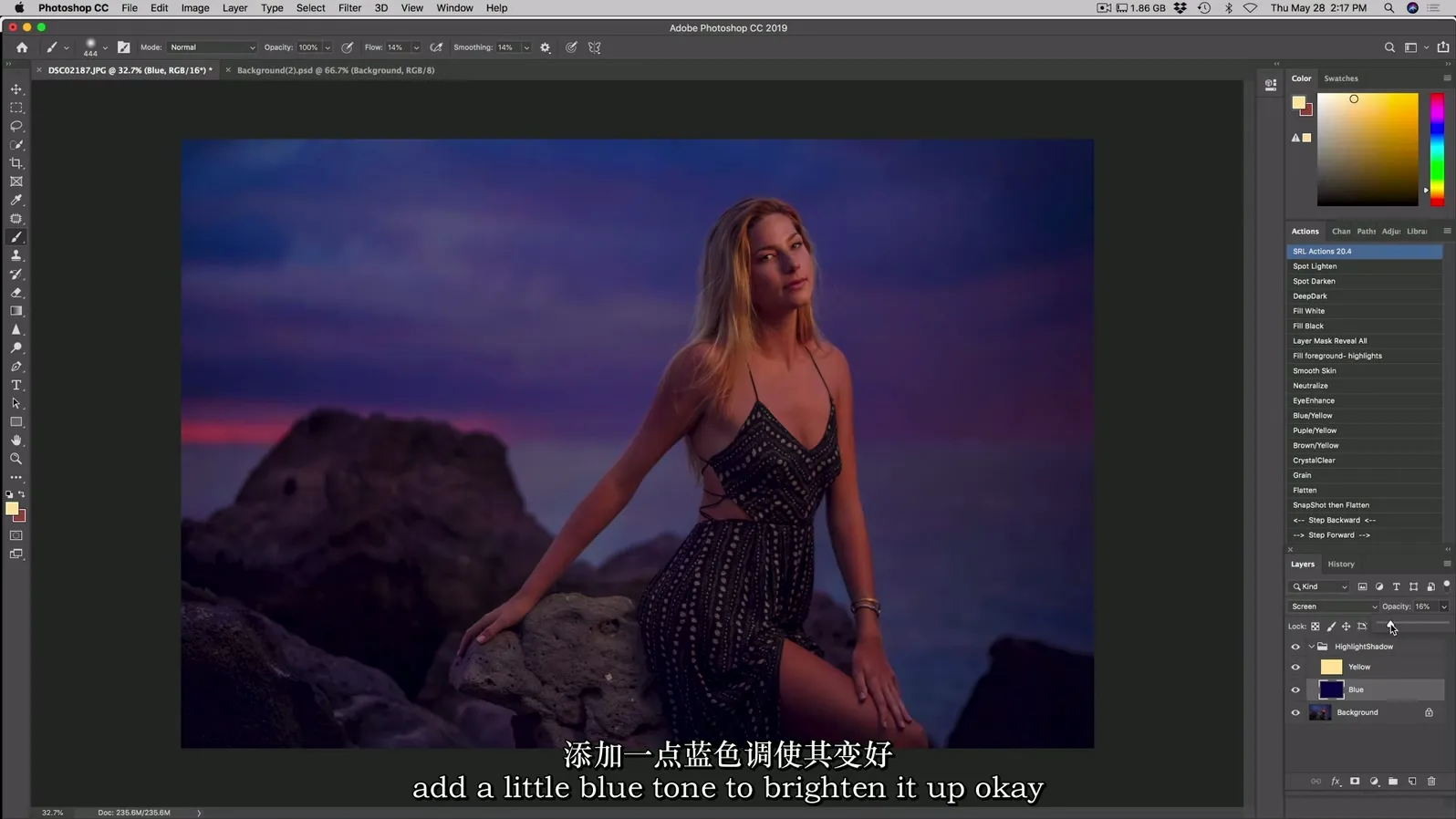
Task: Toggle visibility of the Blue layer
Action: (x=1295, y=690)
